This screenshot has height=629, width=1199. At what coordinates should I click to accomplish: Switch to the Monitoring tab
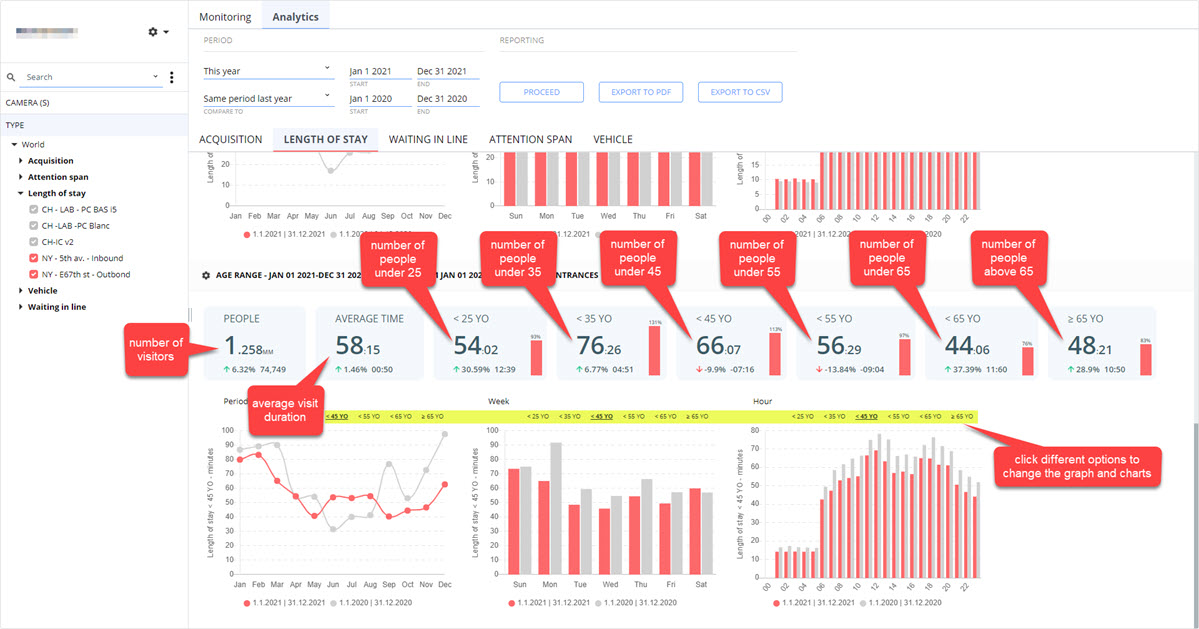[225, 17]
